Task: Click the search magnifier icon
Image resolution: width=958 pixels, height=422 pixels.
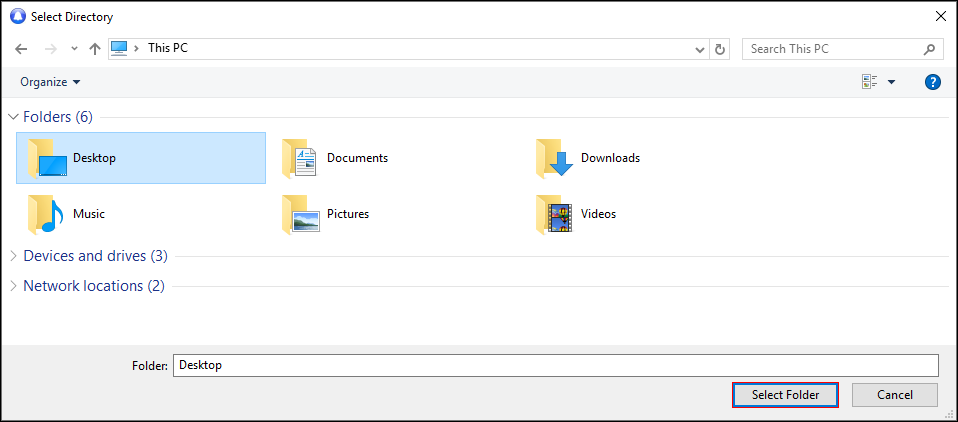Action: tap(929, 49)
